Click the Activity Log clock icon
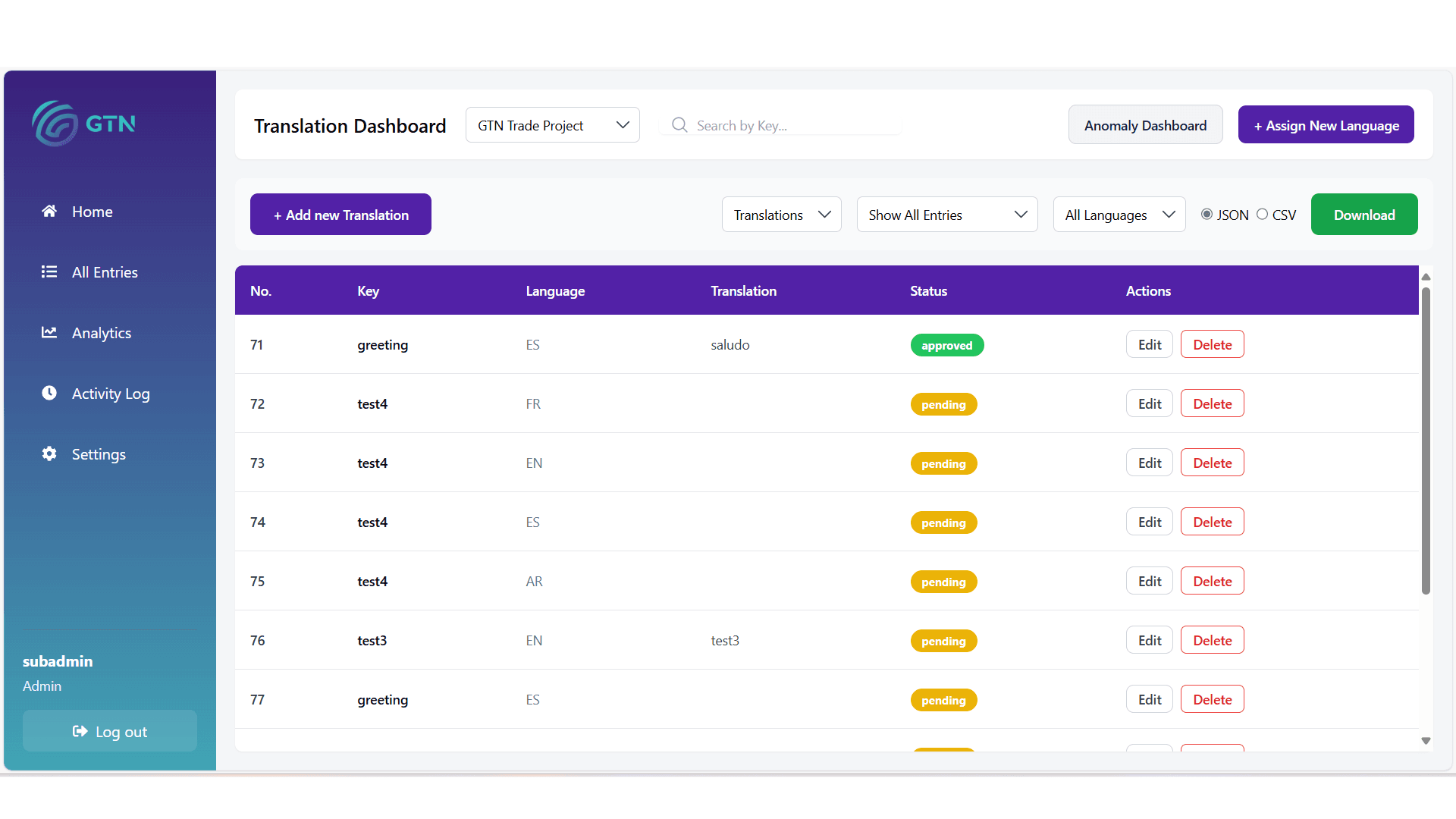This screenshot has height=819, width=1456. pos(49,393)
